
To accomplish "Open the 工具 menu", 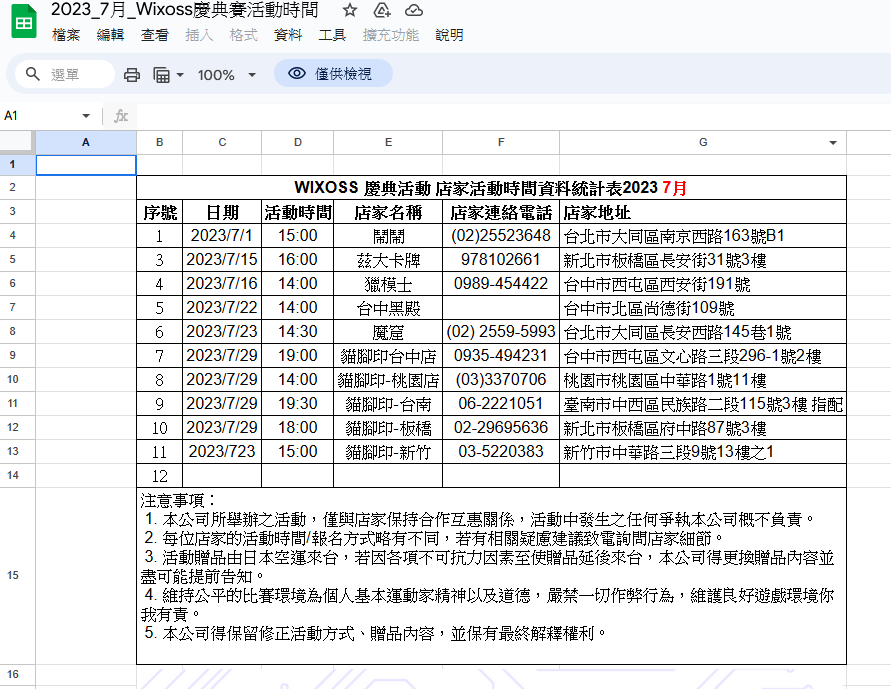I will click(332, 35).
